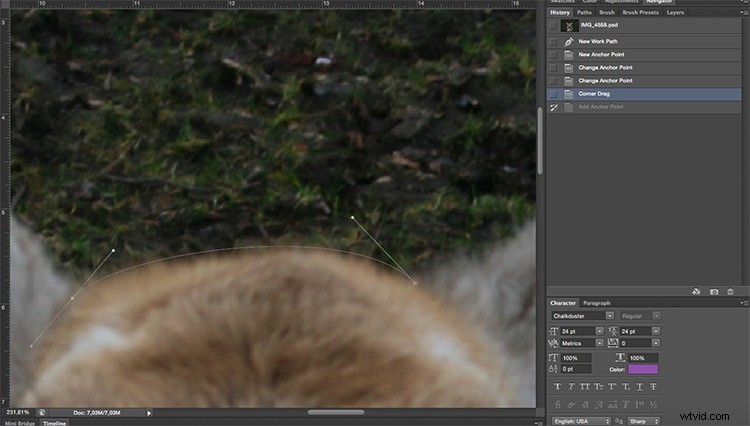Toggle Underline text style
This screenshot has width=750, height=426.
(640, 386)
